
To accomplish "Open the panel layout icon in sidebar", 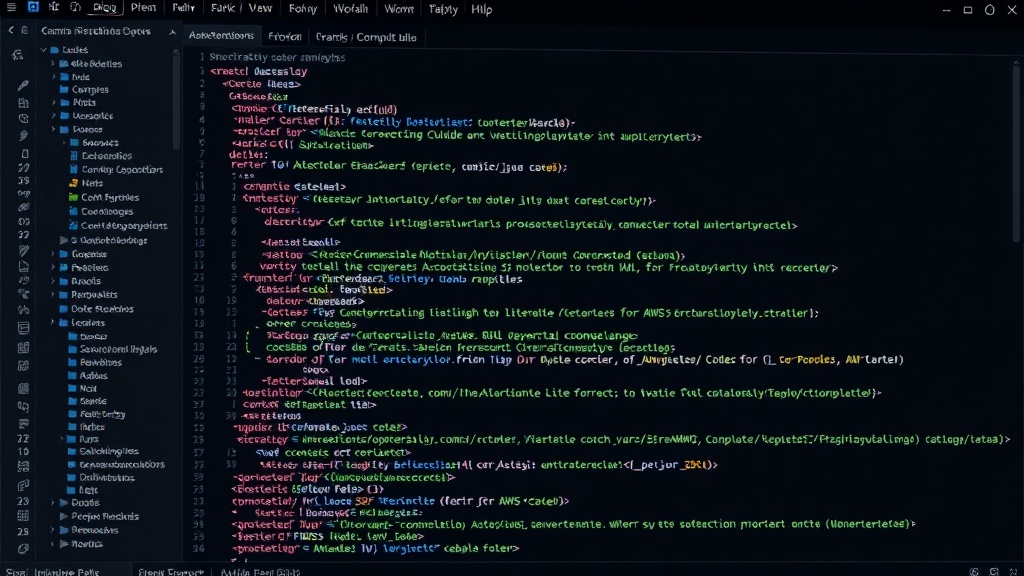I will (x=24, y=328).
